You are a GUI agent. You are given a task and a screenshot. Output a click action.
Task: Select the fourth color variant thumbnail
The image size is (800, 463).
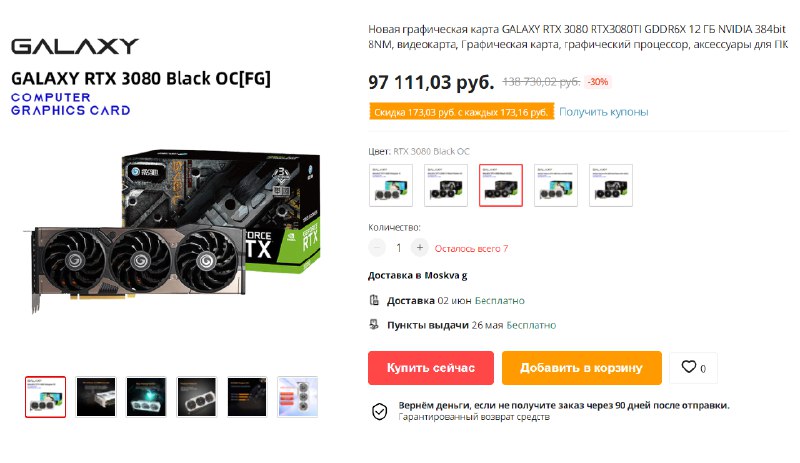coord(556,185)
